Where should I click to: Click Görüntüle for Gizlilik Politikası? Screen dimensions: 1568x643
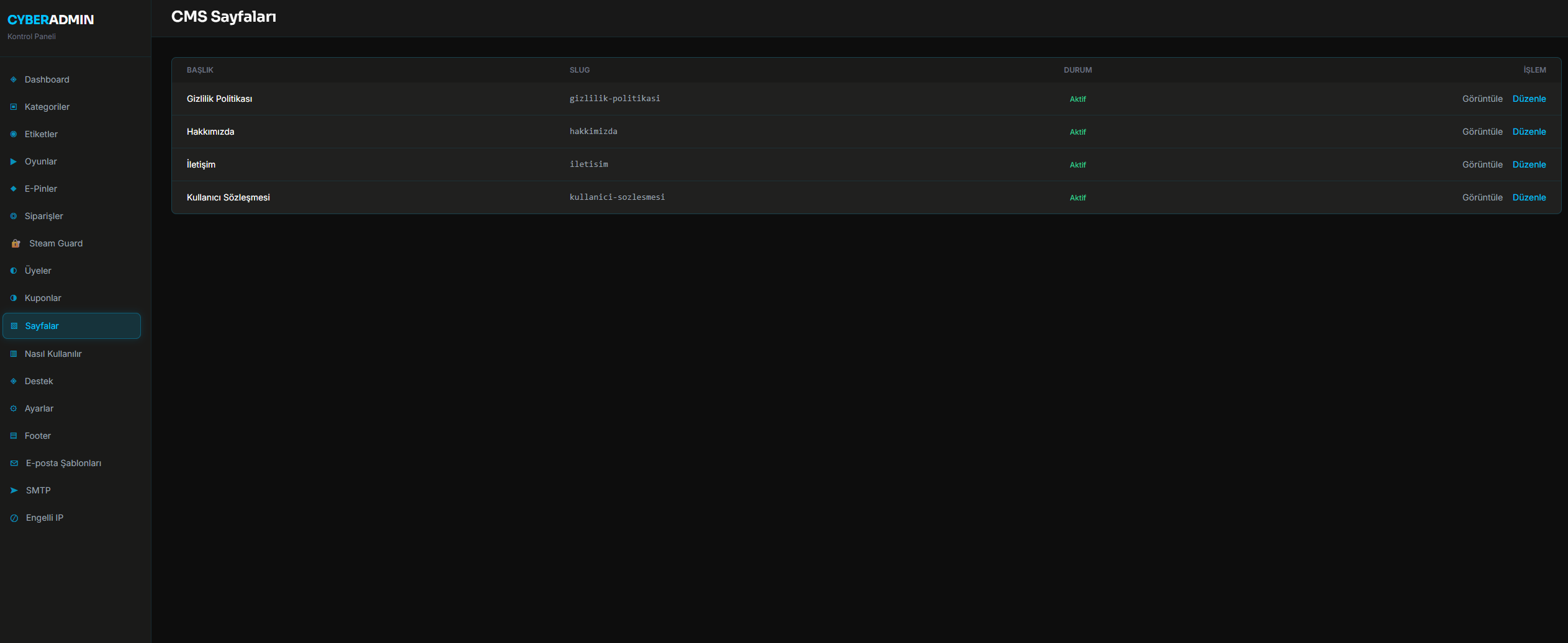pyautogui.click(x=1482, y=99)
